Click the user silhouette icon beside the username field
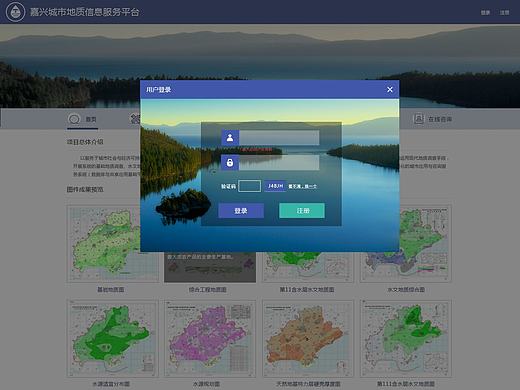 pos(230,137)
